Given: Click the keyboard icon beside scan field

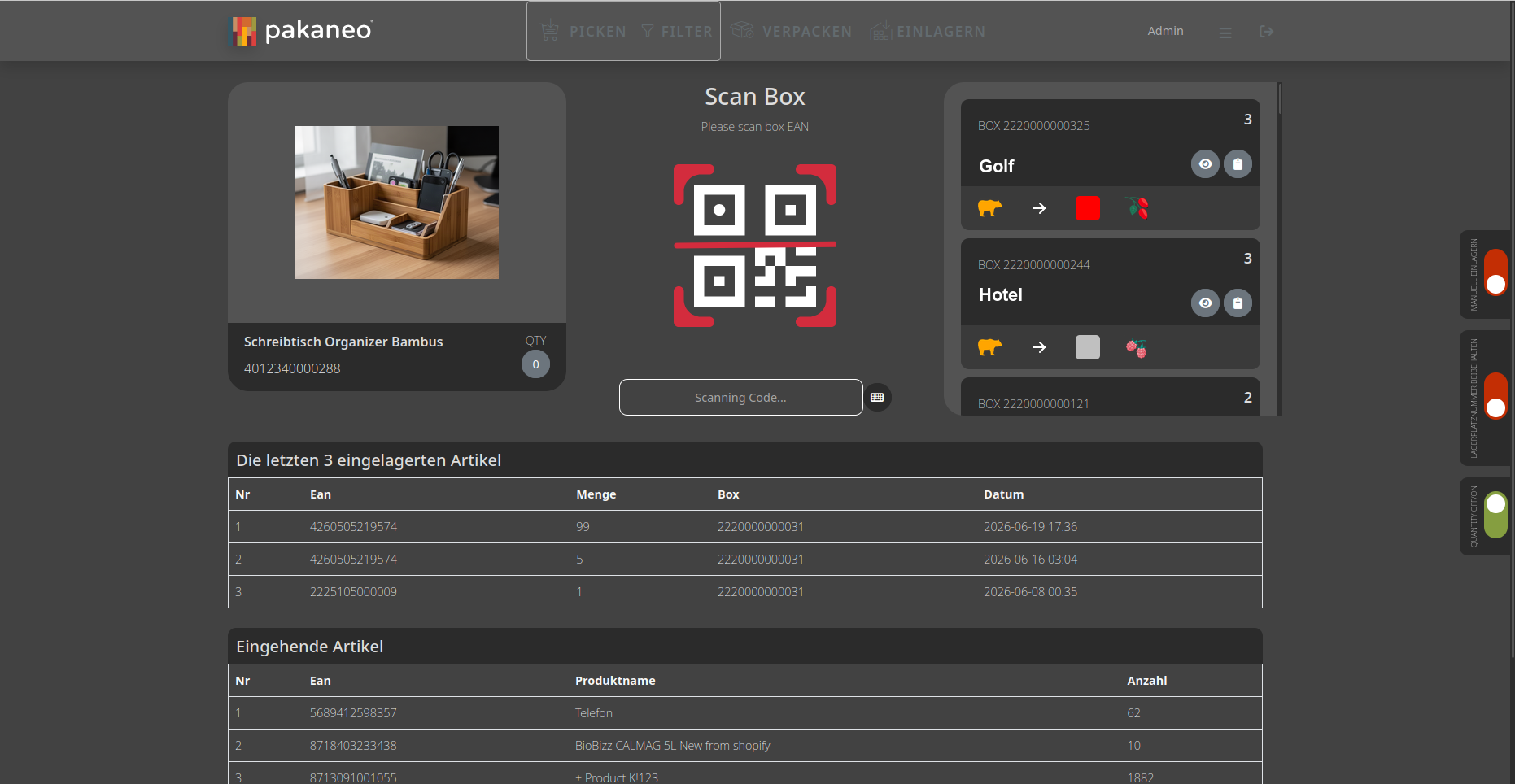Looking at the screenshot, I should coord(877,398).
